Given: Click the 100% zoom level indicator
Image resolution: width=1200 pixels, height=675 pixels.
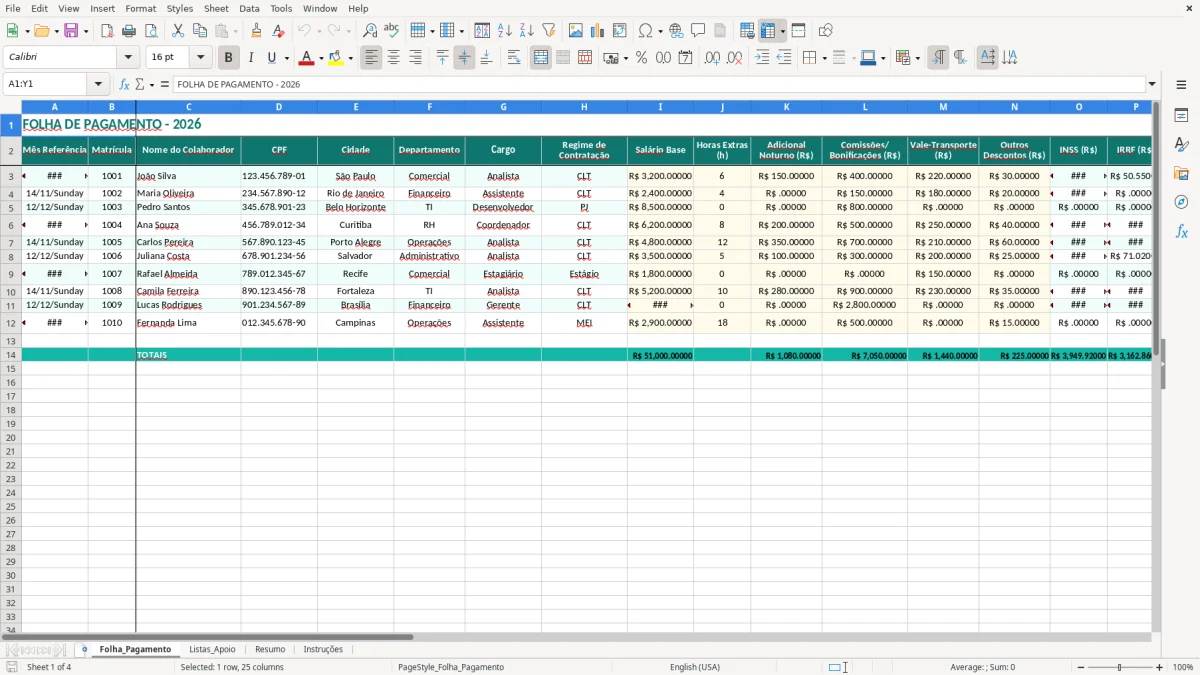Looking at the screenshot, I should coord(1183,667).
